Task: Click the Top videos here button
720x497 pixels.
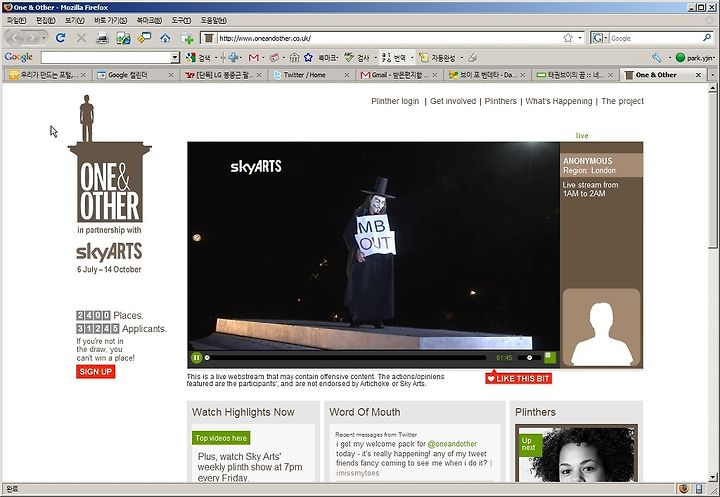Action: pos(221,438)
